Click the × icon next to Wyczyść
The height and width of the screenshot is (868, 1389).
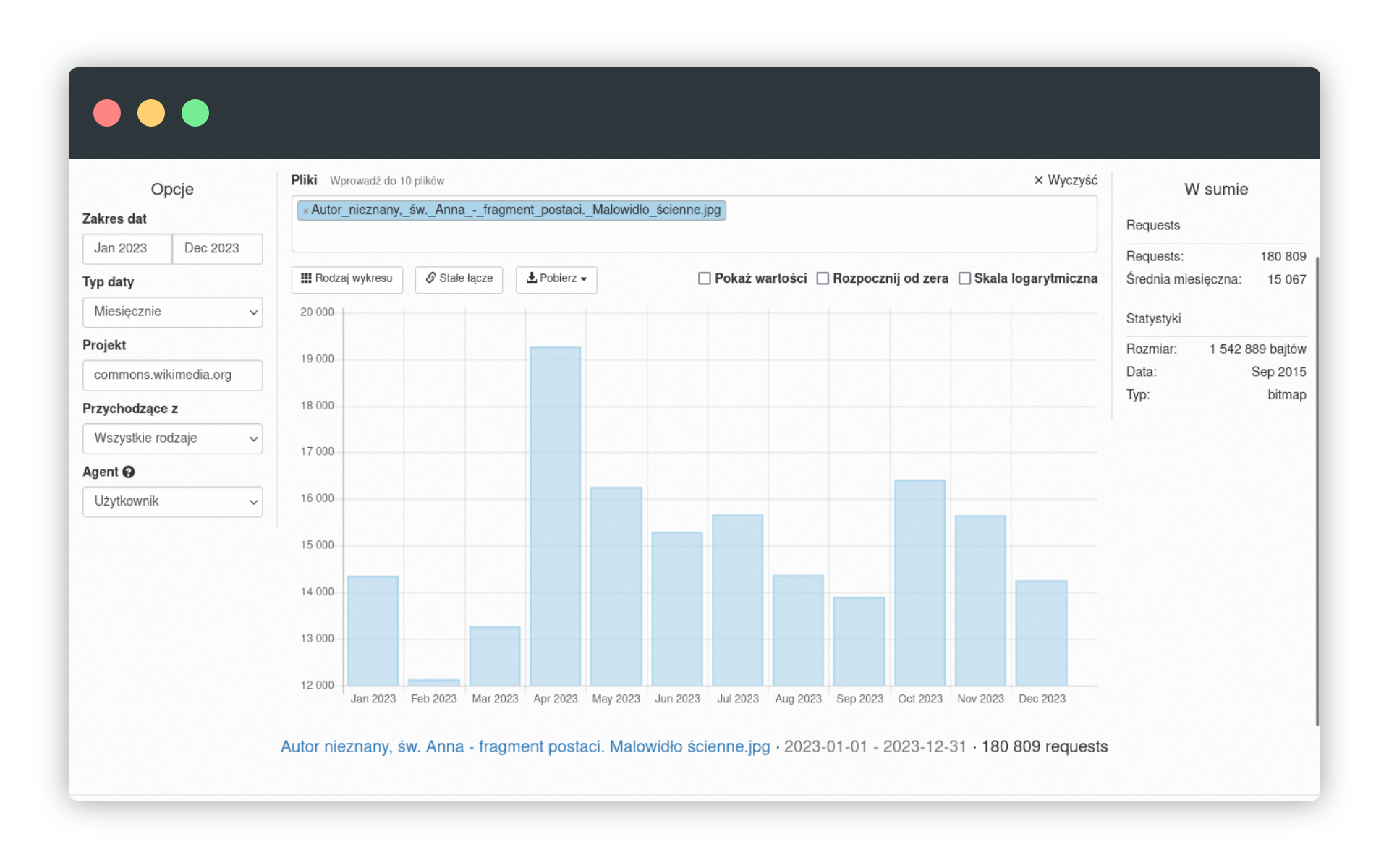[1040, 180]
